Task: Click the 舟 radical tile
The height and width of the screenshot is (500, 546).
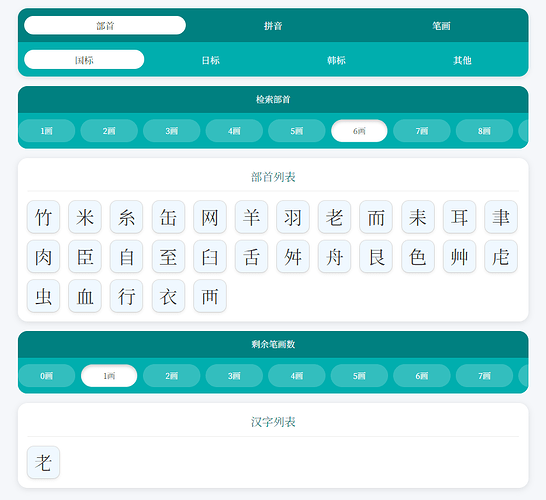Action: pos(335,257)
